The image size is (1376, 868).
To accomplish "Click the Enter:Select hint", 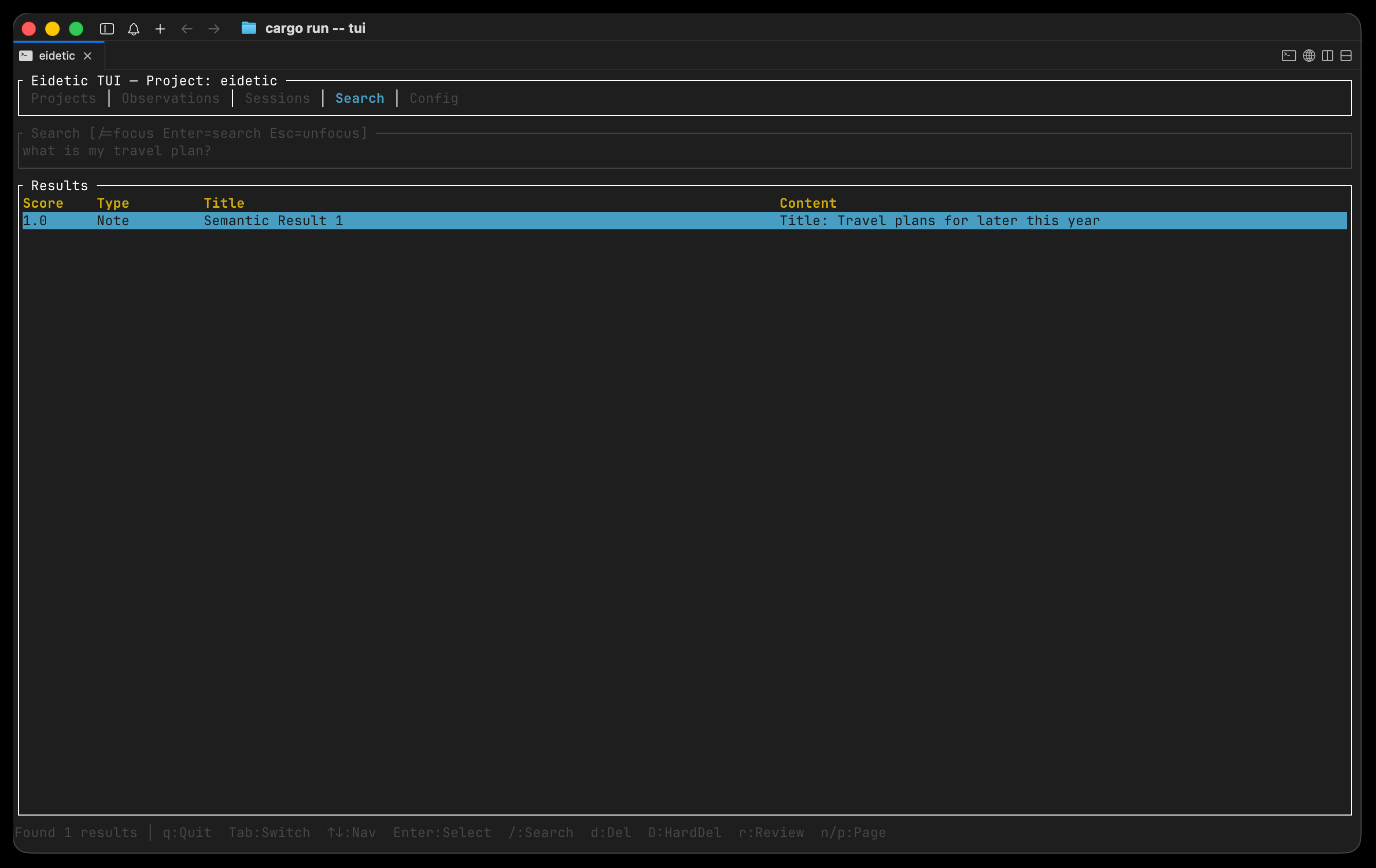I will point(442,833).
